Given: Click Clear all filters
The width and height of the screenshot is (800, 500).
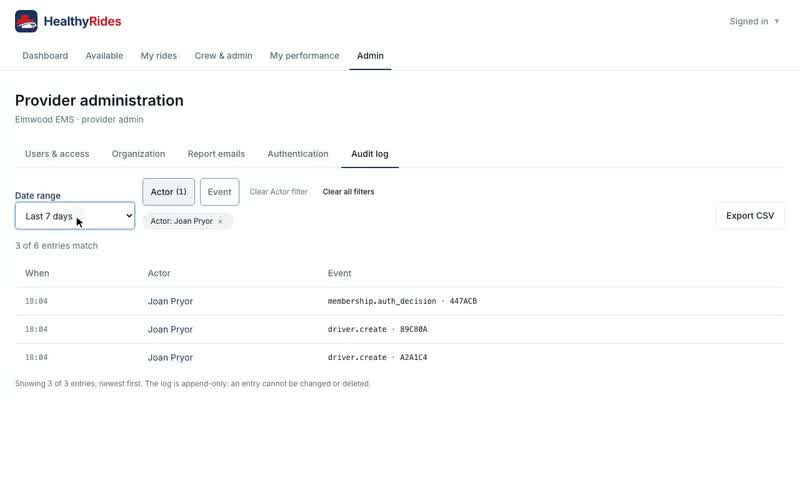Looking at the screenshot, I should coord(348,192).
